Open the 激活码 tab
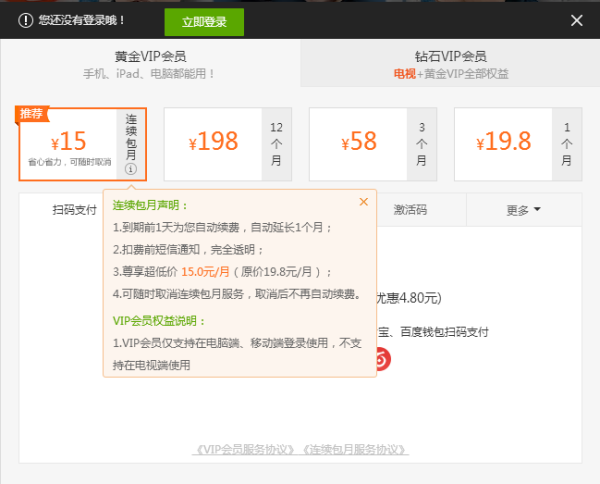600x484 pixels. click(410, 210)
